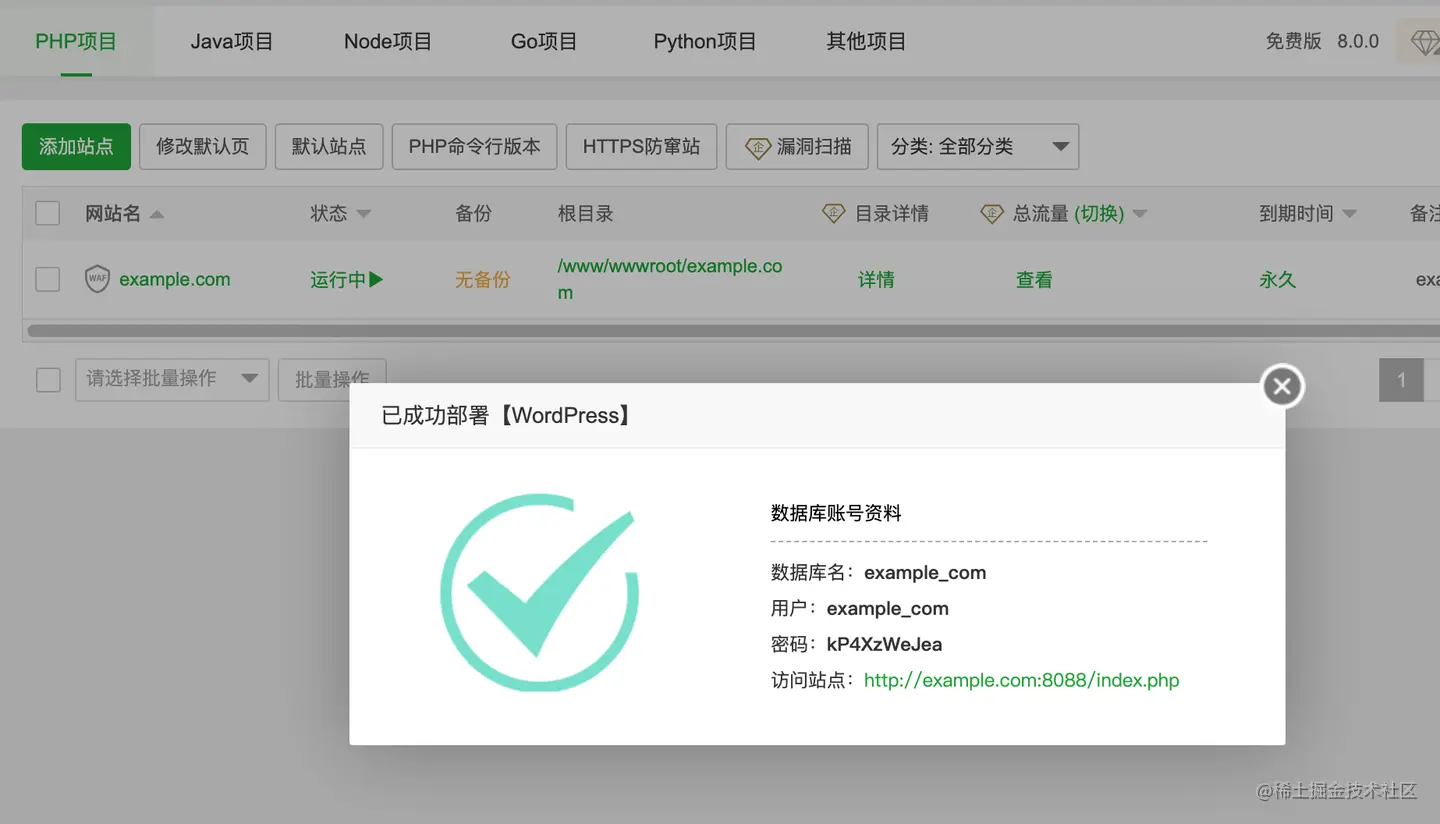Image resolution: width=1440 pixels, height=824 pixels.
Task: Go to the Python项目 tab
Action: pos(705,42)
